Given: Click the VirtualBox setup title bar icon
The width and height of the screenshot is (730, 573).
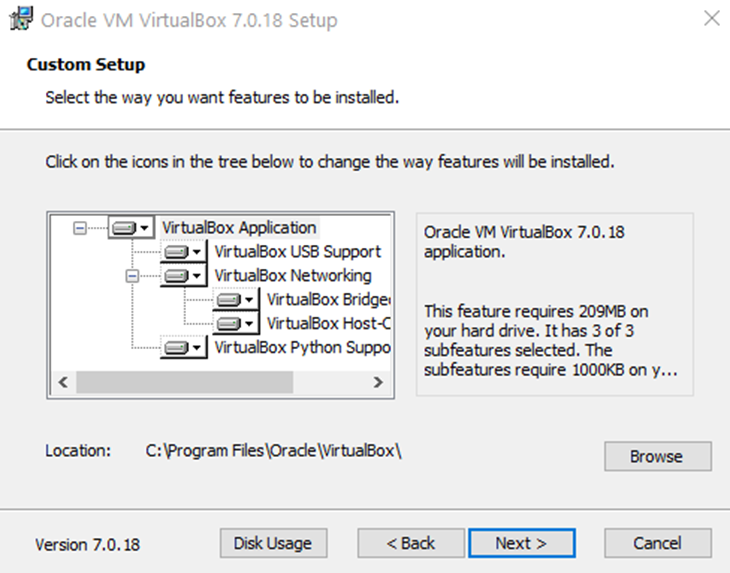Looking at the screenshot, I should [x=16, y=20].
